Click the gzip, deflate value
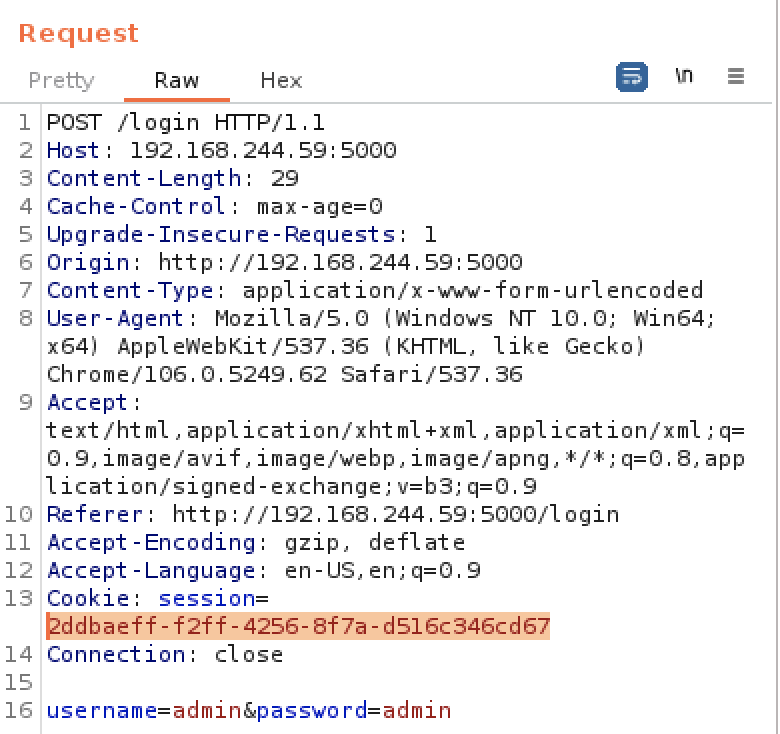780x734 pixels. [x=375, y=542]
